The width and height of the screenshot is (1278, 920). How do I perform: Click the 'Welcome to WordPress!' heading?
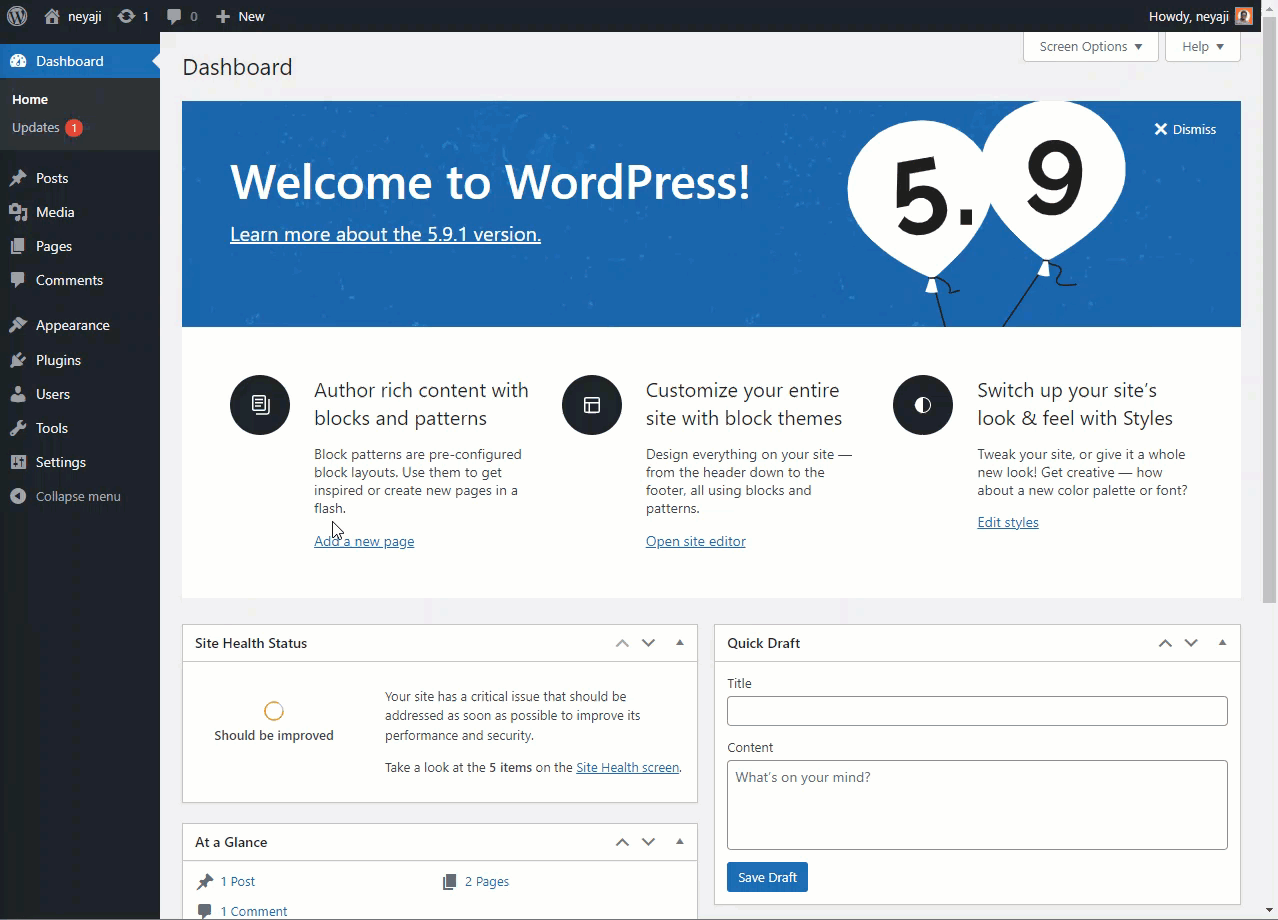[490, 182]
